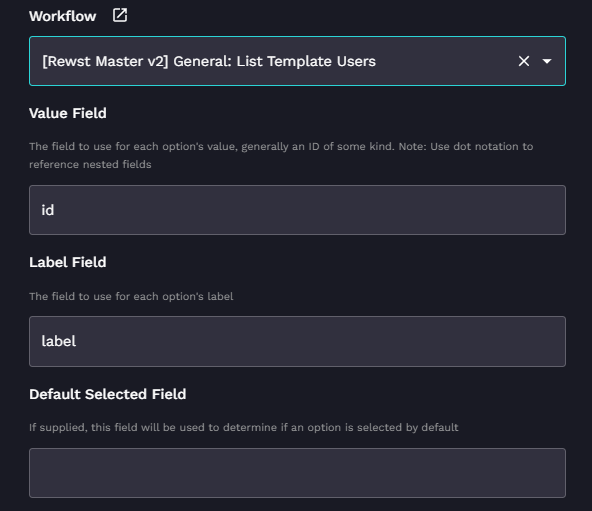Place cursor on the 'label' text value
The image size is (592, 511).
(x=59, y=341)
